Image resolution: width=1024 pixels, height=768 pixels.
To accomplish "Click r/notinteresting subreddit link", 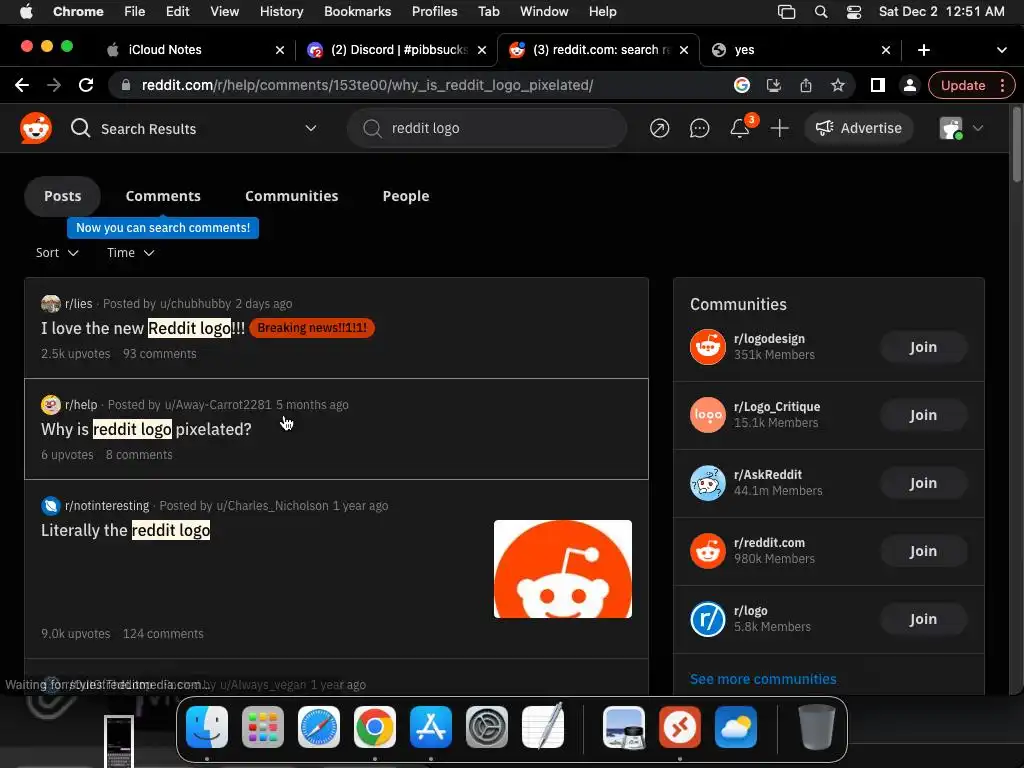I will coord(107,506).
